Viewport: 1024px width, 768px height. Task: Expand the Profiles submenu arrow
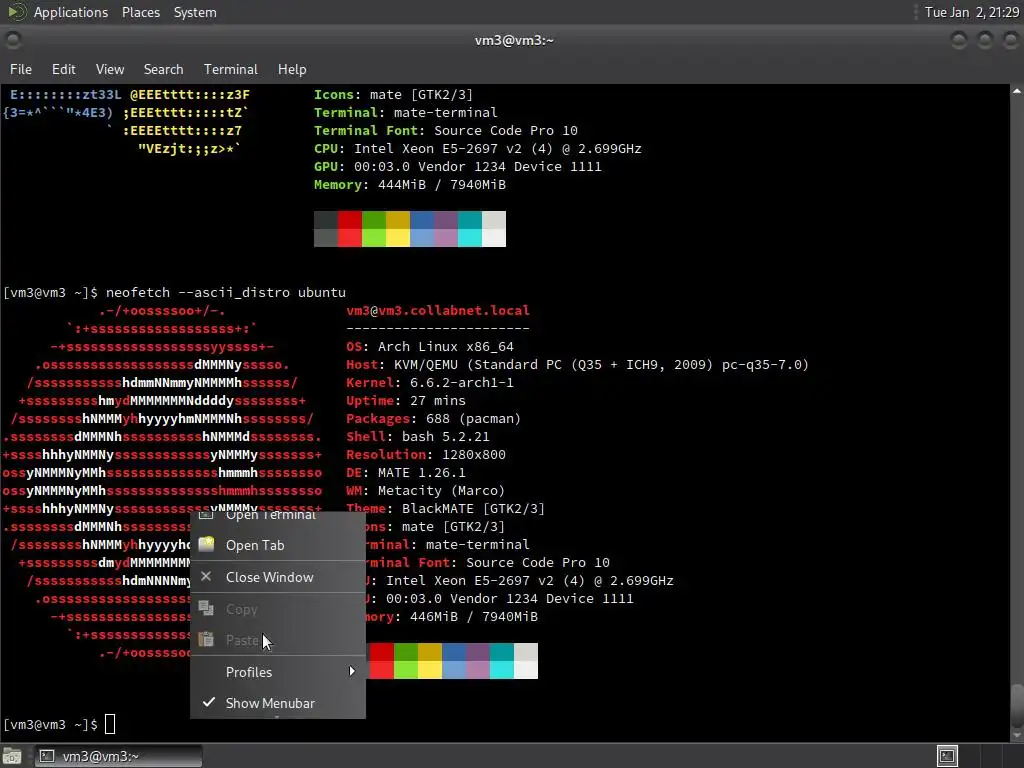coord(352,671)
